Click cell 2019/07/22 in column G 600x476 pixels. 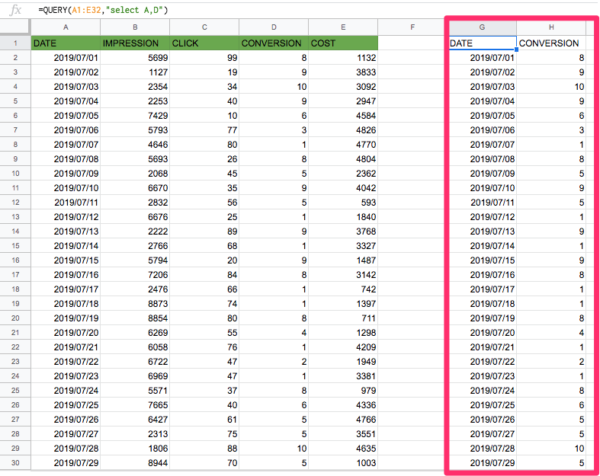pyautogui.click(x=483, y=362)
